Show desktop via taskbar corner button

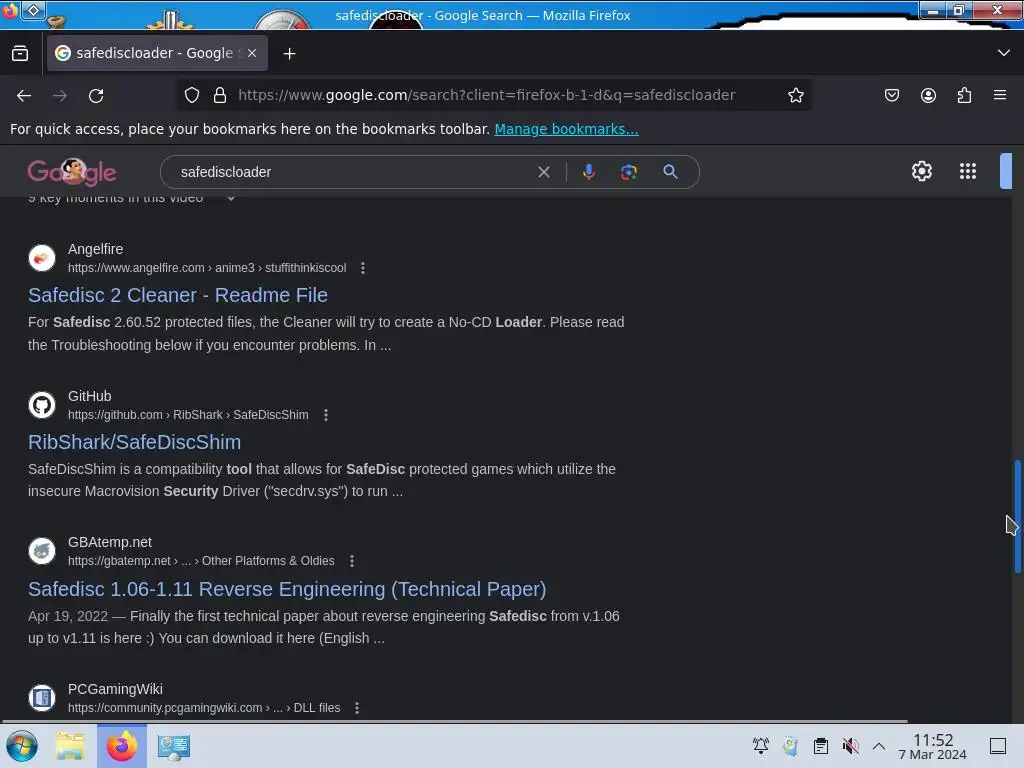tap(998, 746)
